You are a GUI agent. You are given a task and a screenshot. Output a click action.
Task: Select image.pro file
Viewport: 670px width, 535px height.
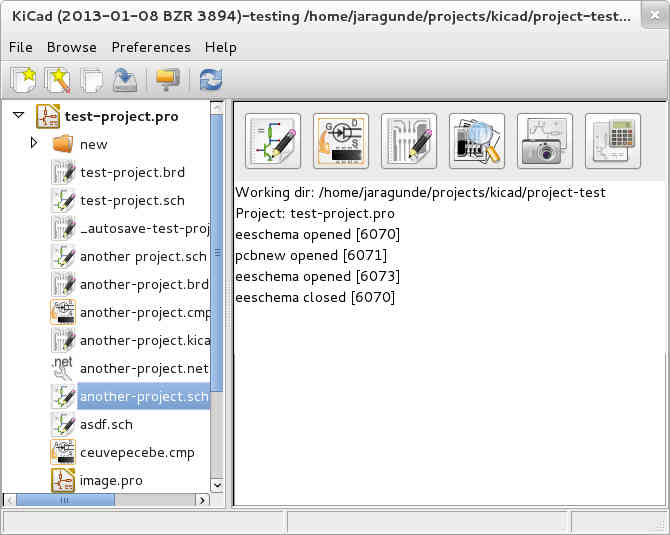point(111,481)
